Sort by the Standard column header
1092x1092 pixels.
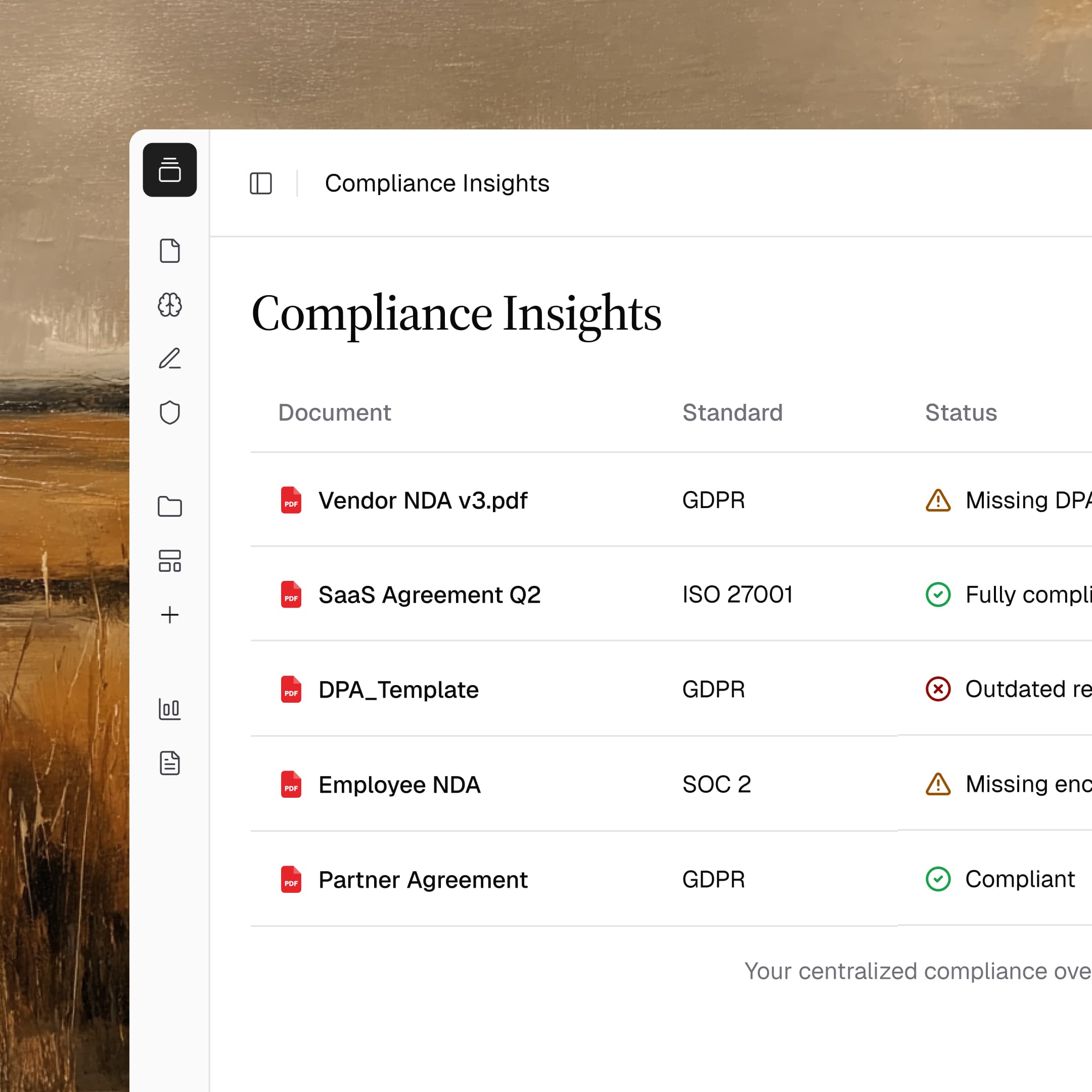point(732,413)
